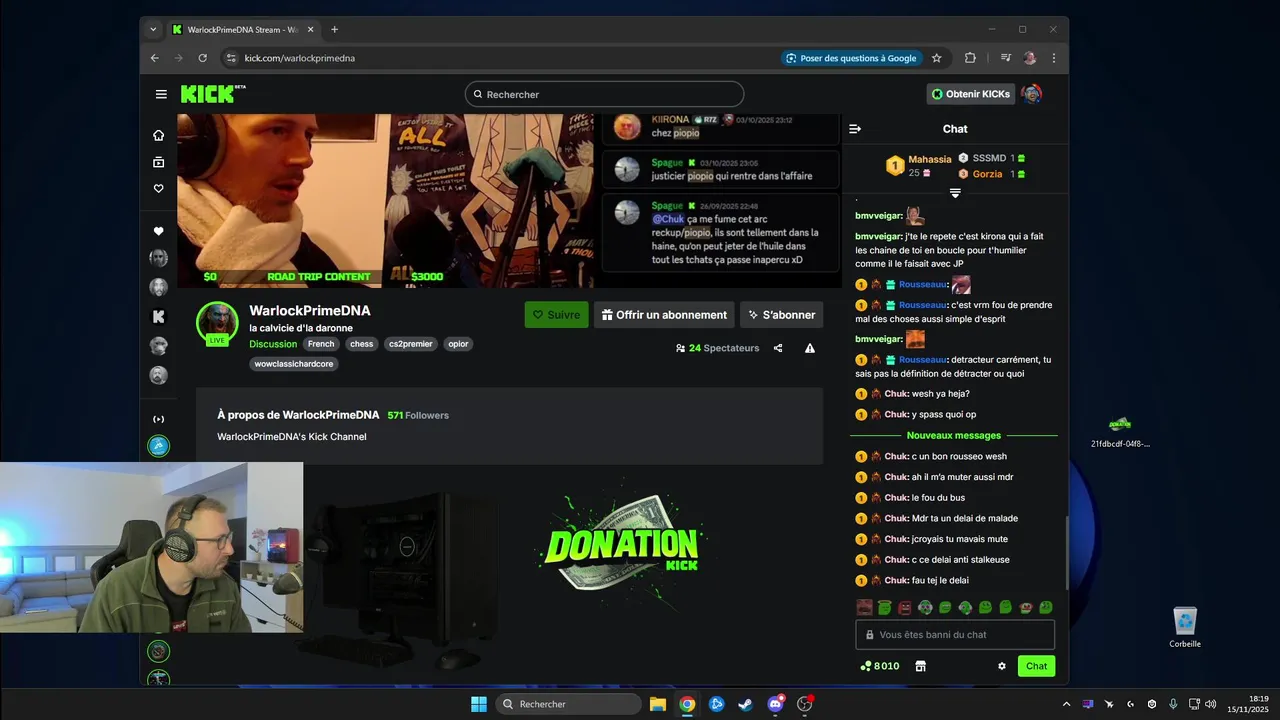Click username Rousseauu in detracteur message
1280x720 pixels.
923,360
